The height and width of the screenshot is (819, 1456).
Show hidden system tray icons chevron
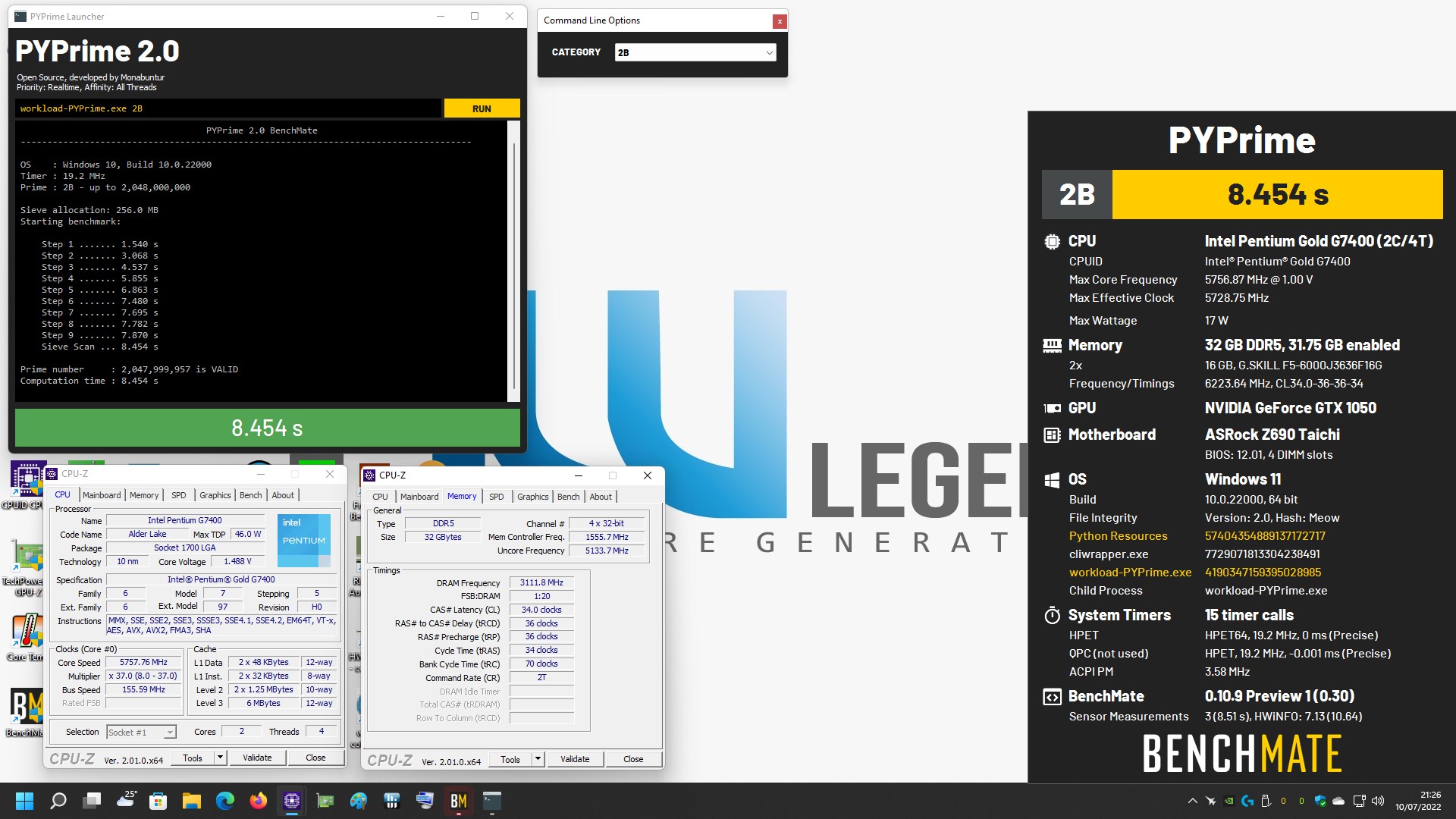coord(1192,801)
